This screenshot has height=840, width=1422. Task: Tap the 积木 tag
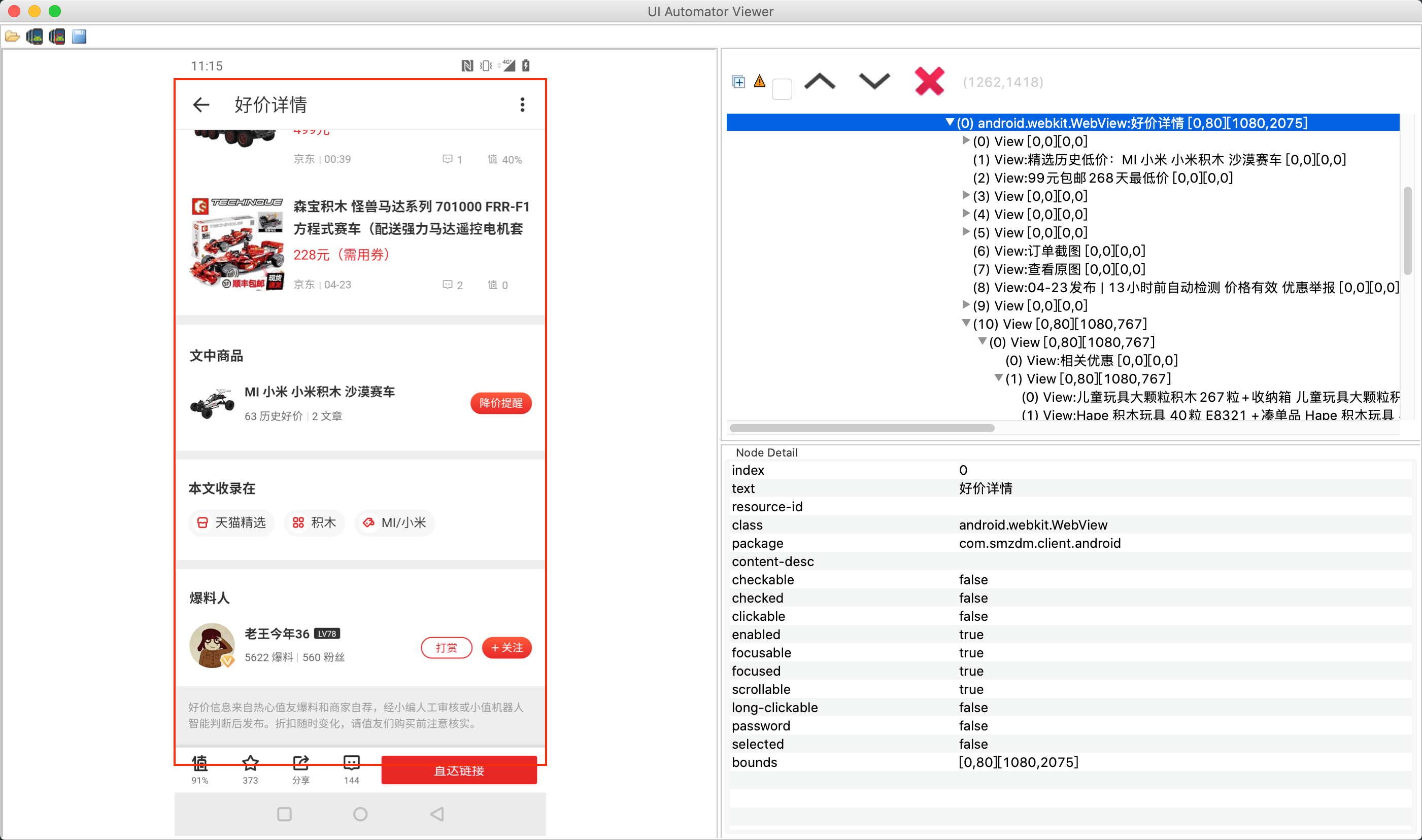pyautogui.click(x=314, y=522)
